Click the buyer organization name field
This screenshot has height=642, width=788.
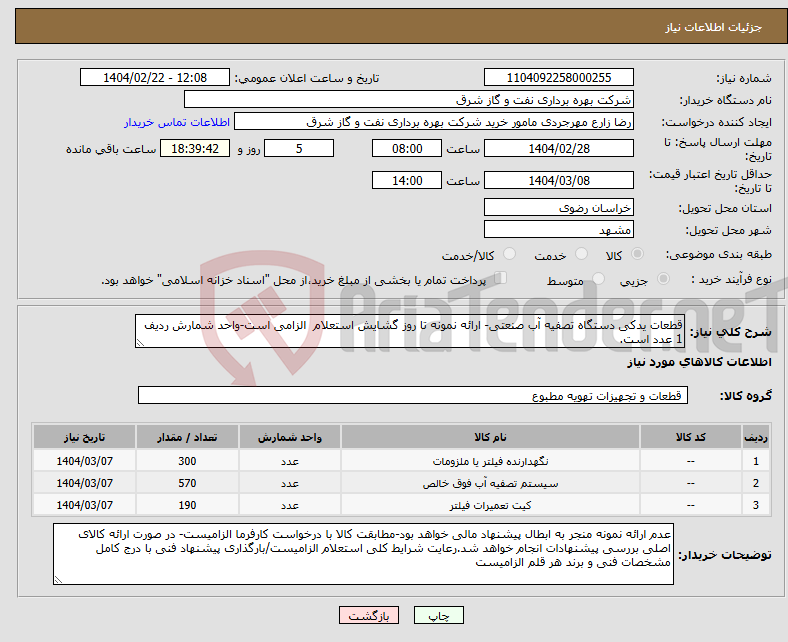pos(409,100)
